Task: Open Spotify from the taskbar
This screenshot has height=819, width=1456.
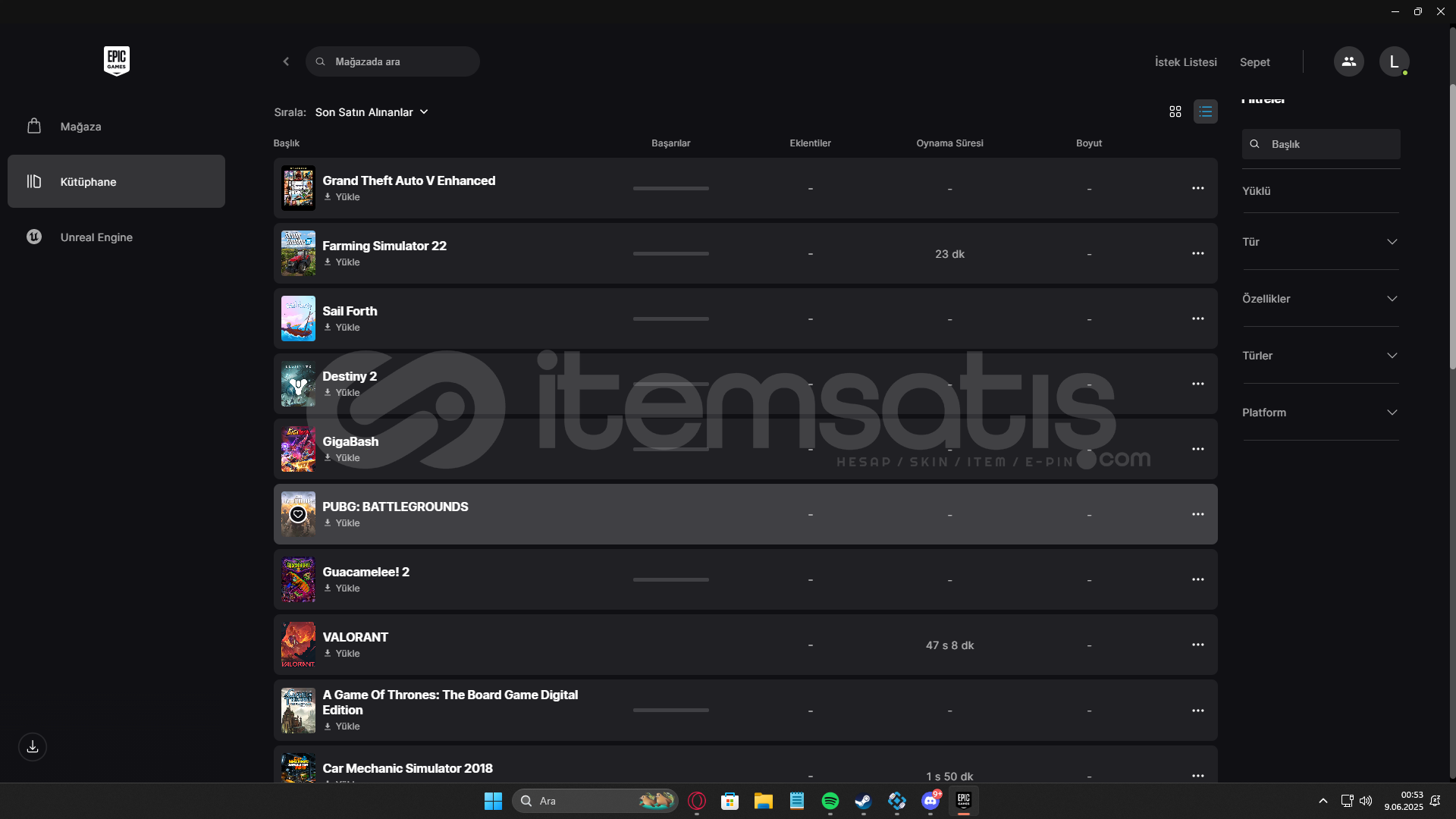Action: click(x=830, y=801)
